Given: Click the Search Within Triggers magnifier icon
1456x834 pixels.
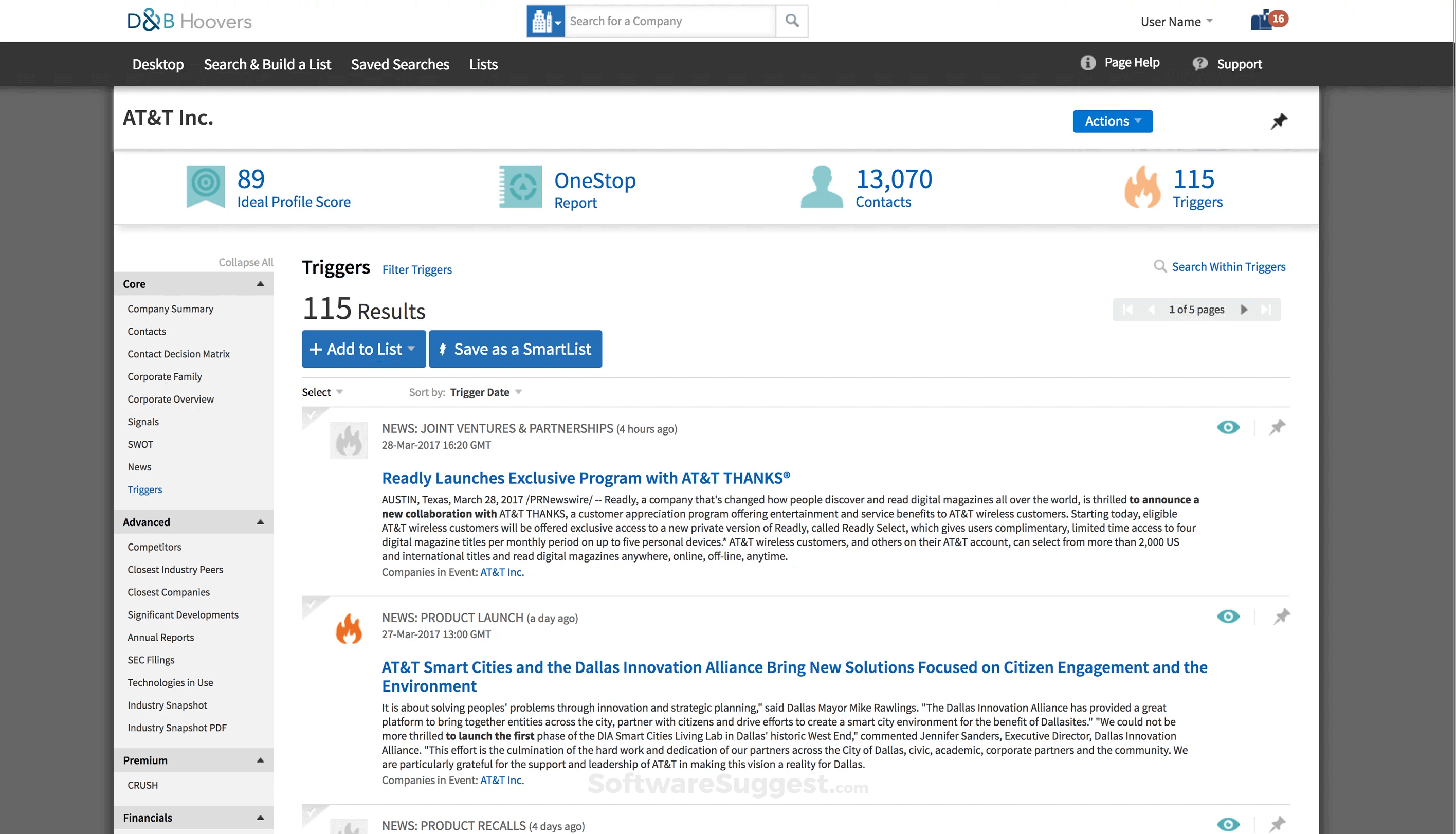Looking at the screenshot, I should pos(1160,266).
